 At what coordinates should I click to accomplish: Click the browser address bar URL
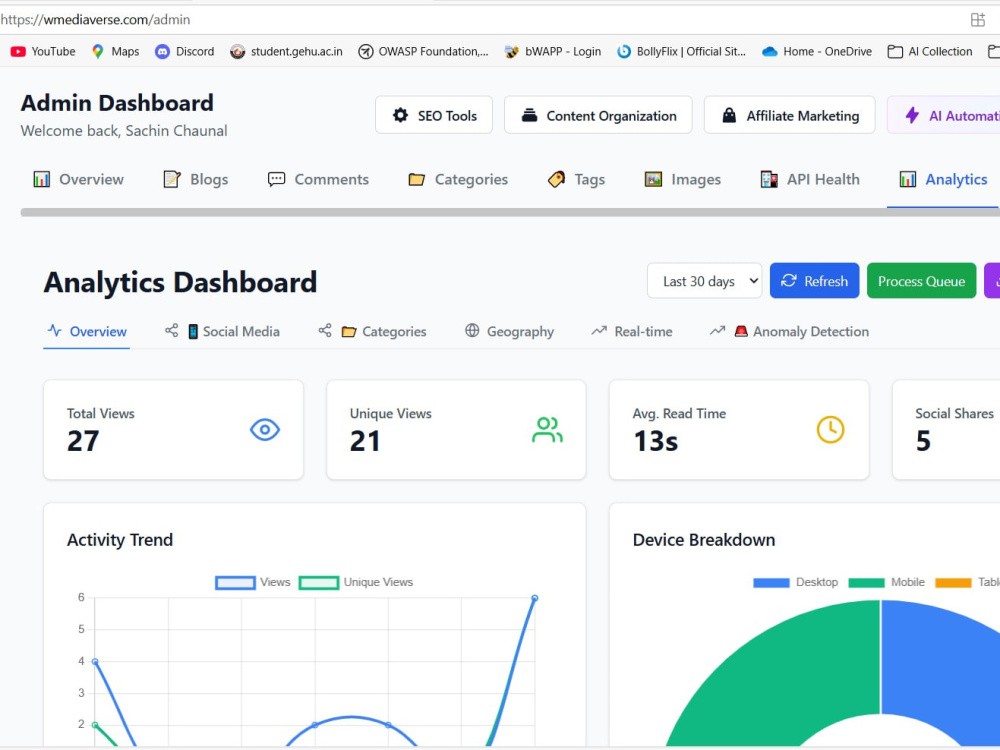click(x=96, y=20)
